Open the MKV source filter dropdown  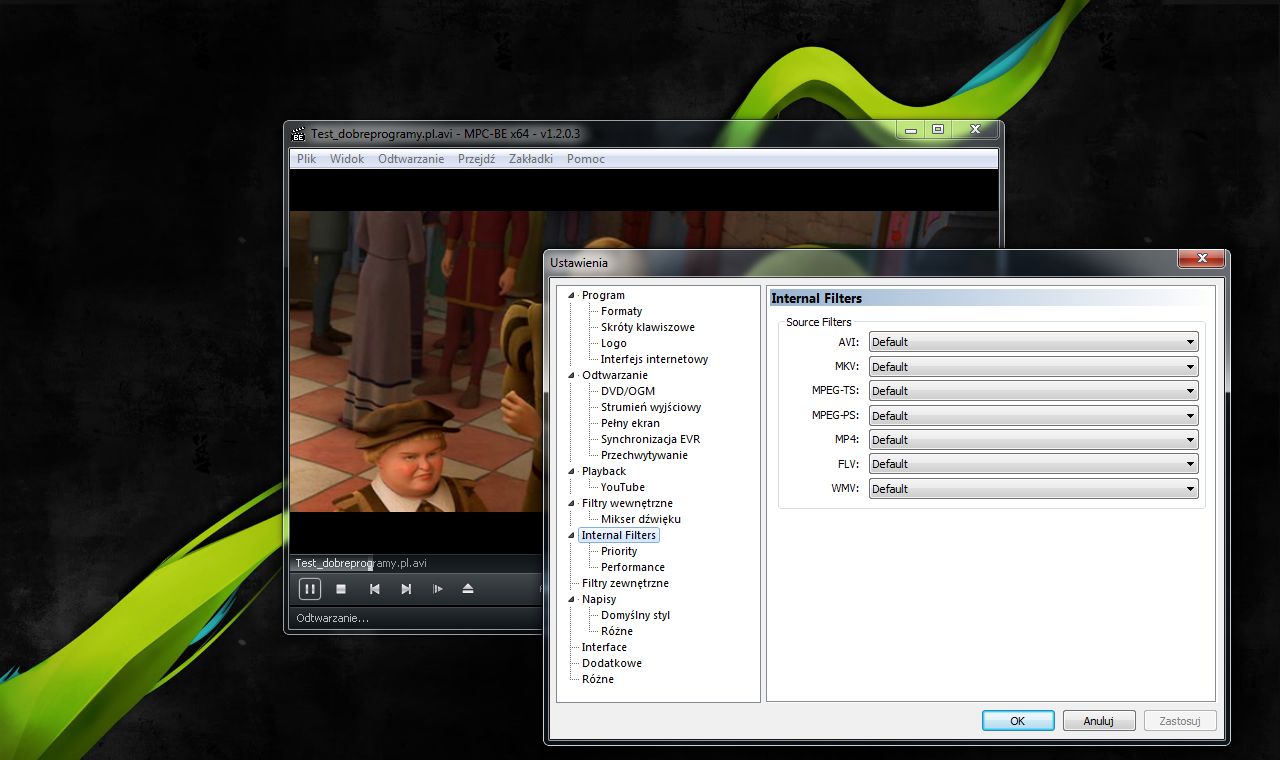click(1033, 367)
